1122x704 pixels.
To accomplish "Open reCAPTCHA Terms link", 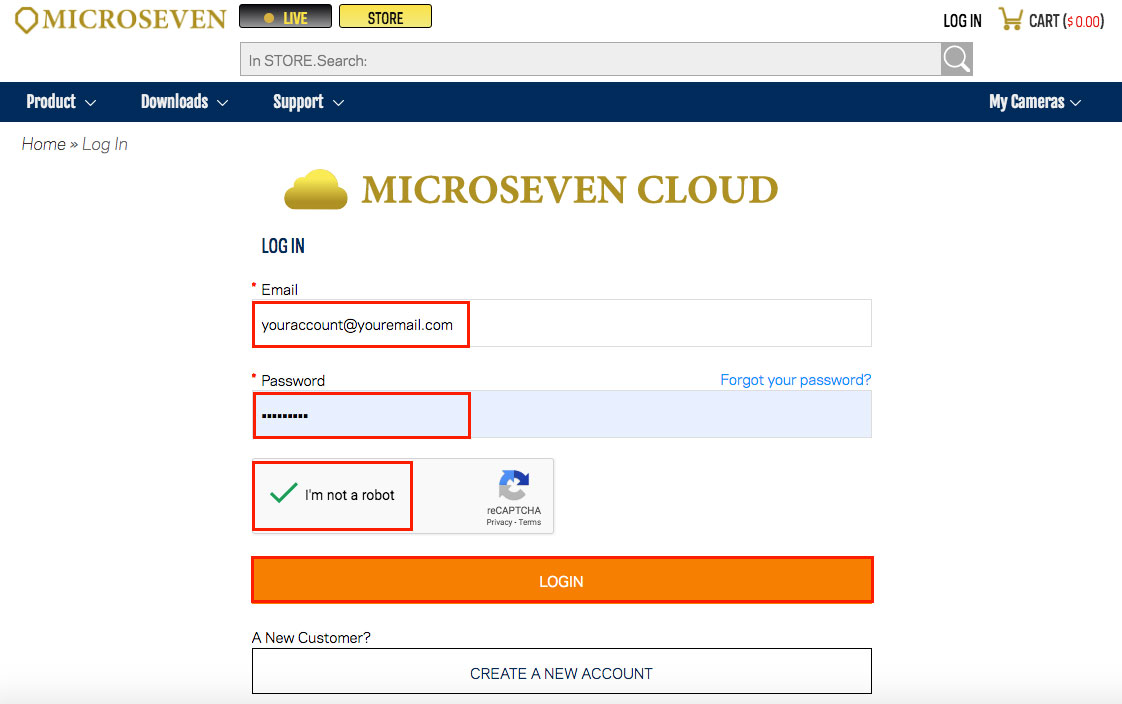I will 530,522.
